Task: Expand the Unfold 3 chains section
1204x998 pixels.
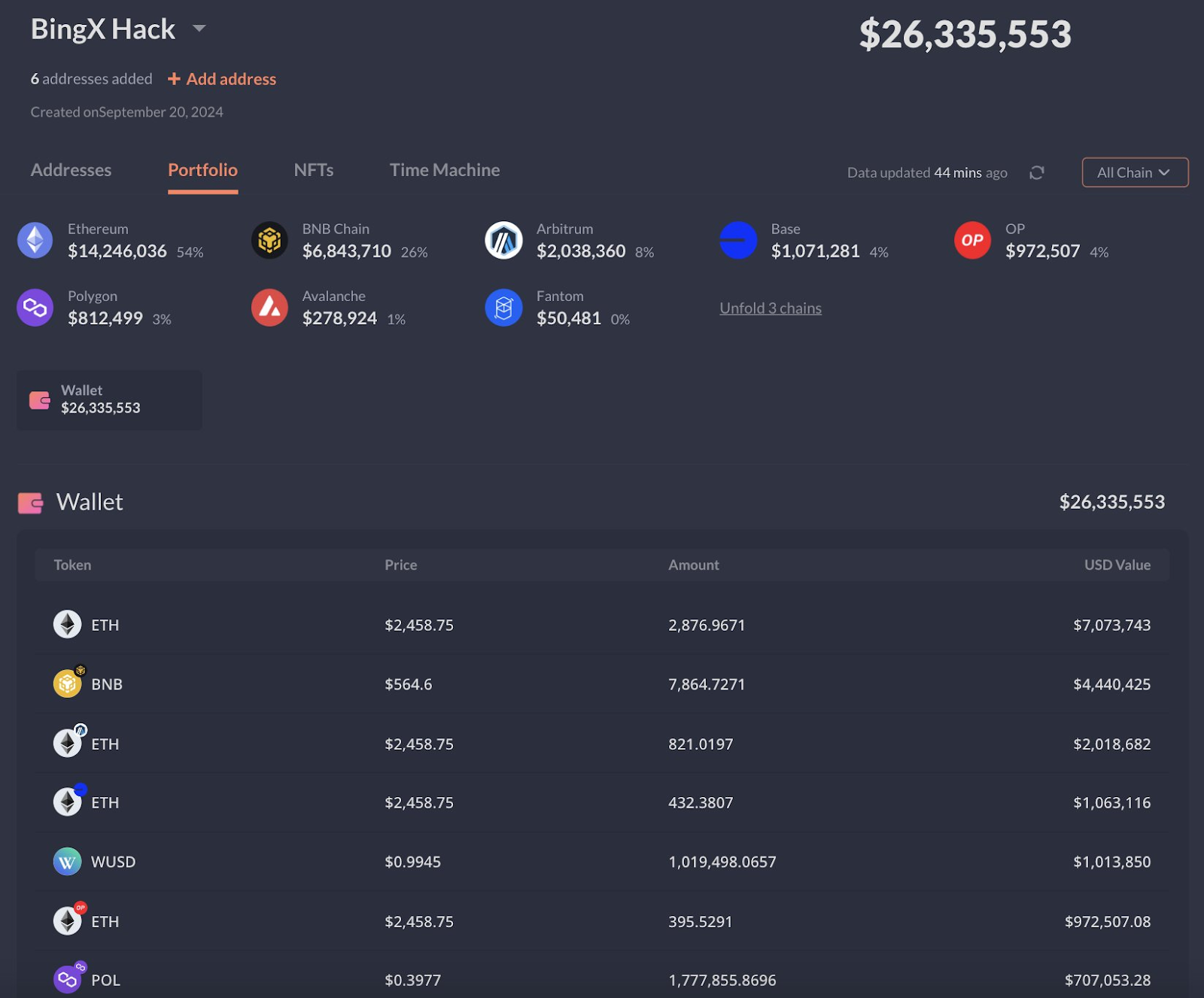Action: [x=770, y=308]
